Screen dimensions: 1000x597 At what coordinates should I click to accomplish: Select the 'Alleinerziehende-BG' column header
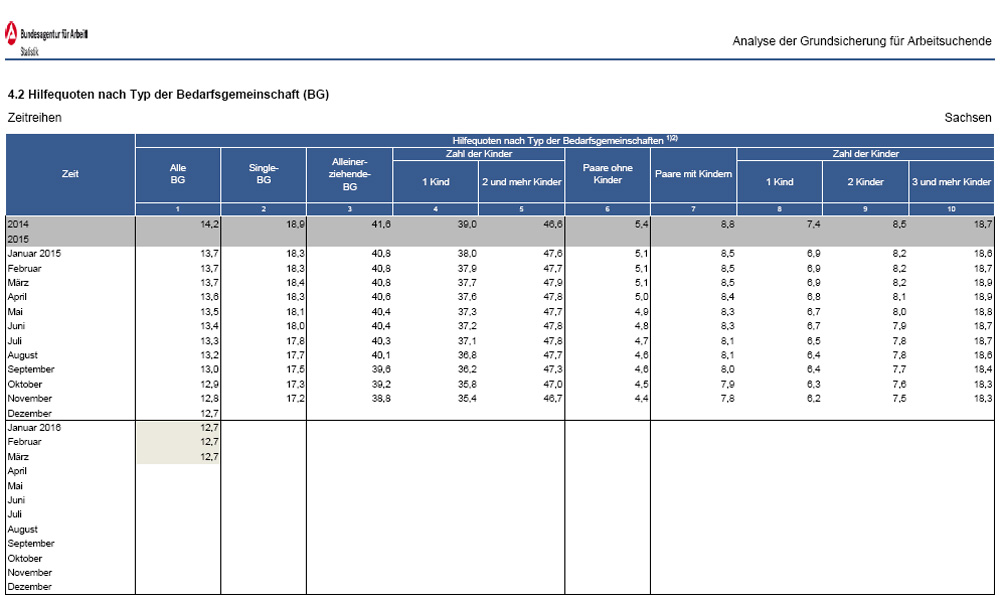click(349, 174)
